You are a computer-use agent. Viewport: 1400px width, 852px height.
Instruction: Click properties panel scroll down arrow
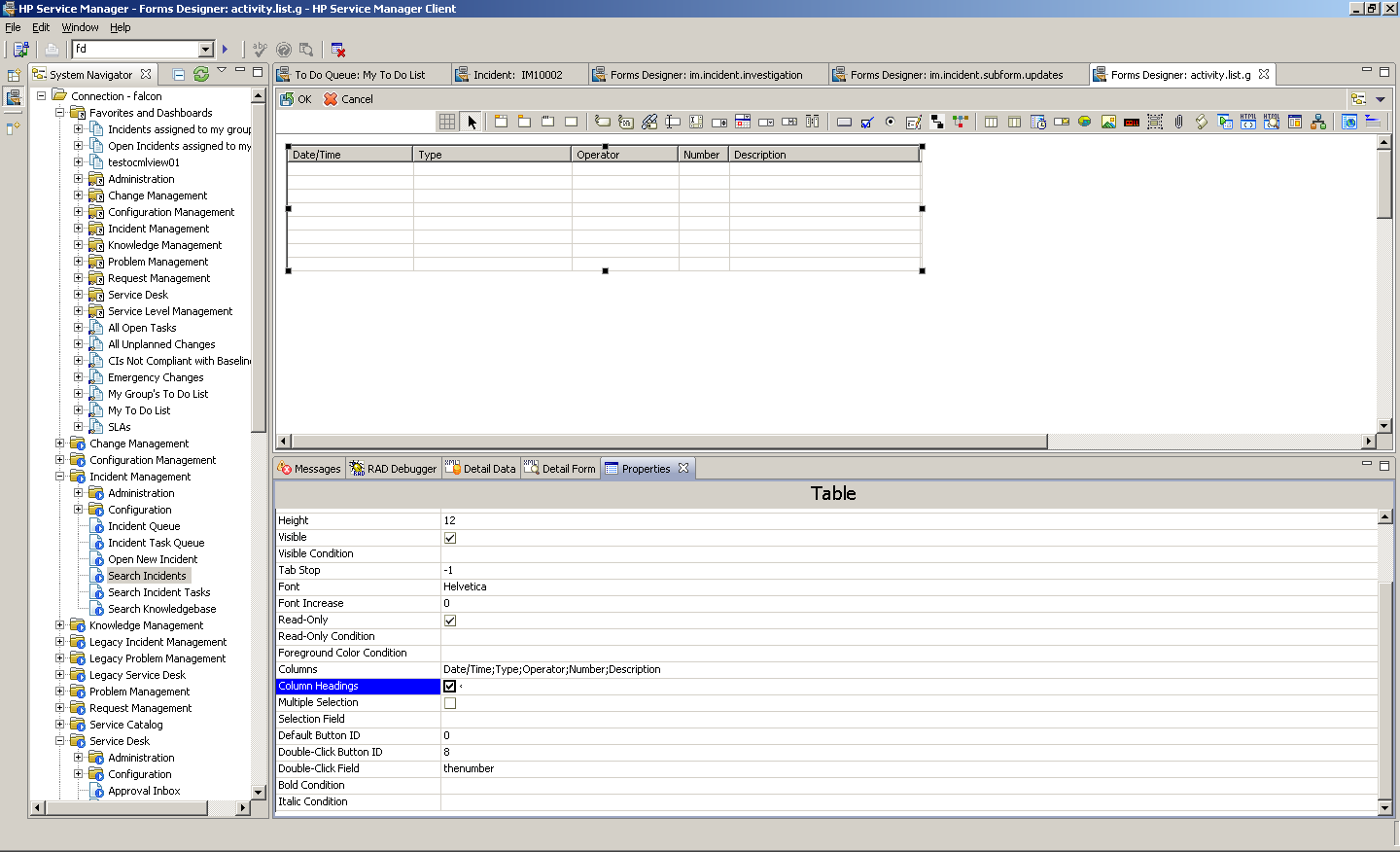tap(1384, 807)
